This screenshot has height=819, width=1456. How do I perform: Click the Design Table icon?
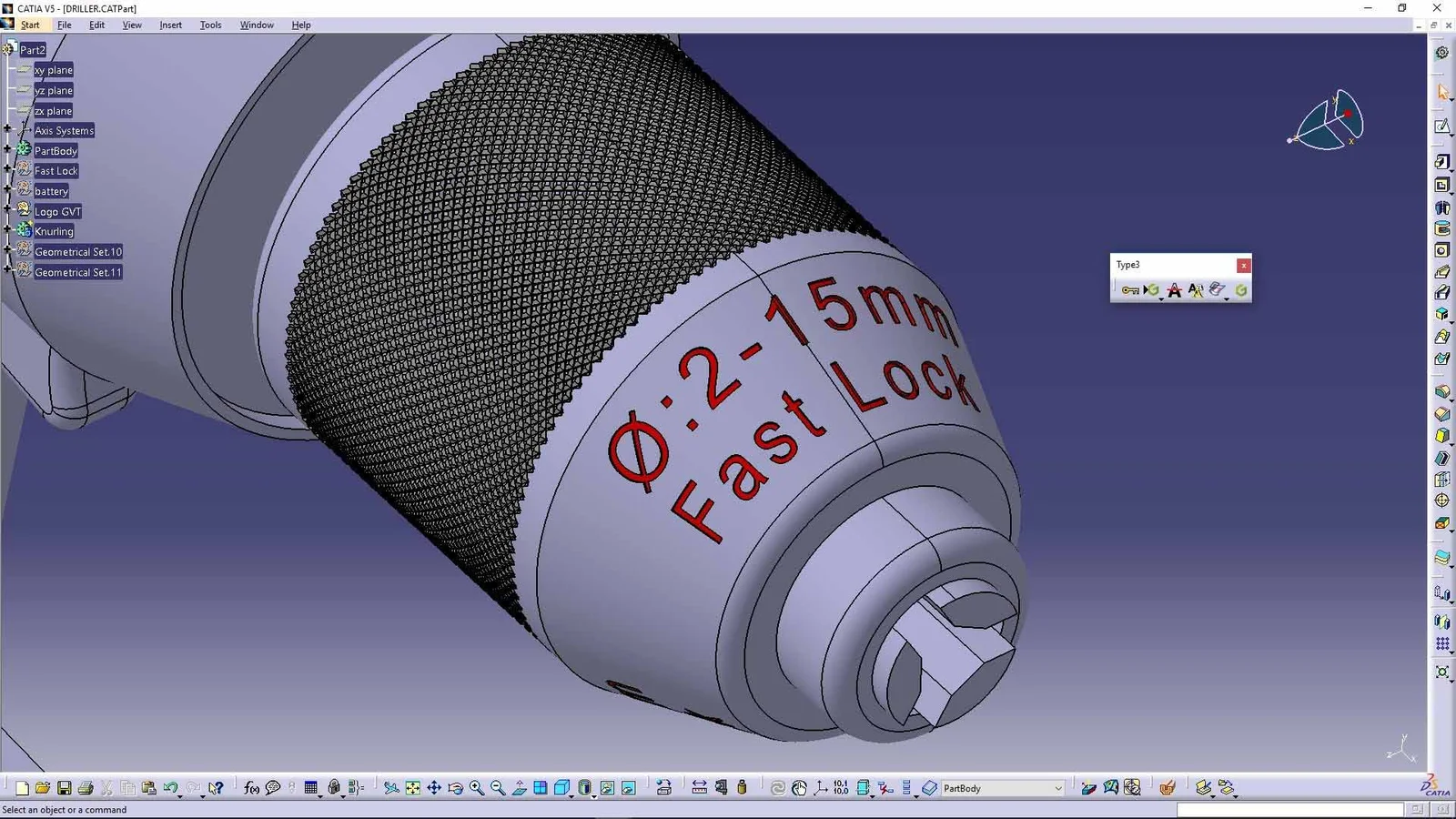pyautogui.click(x=311, y=788)
